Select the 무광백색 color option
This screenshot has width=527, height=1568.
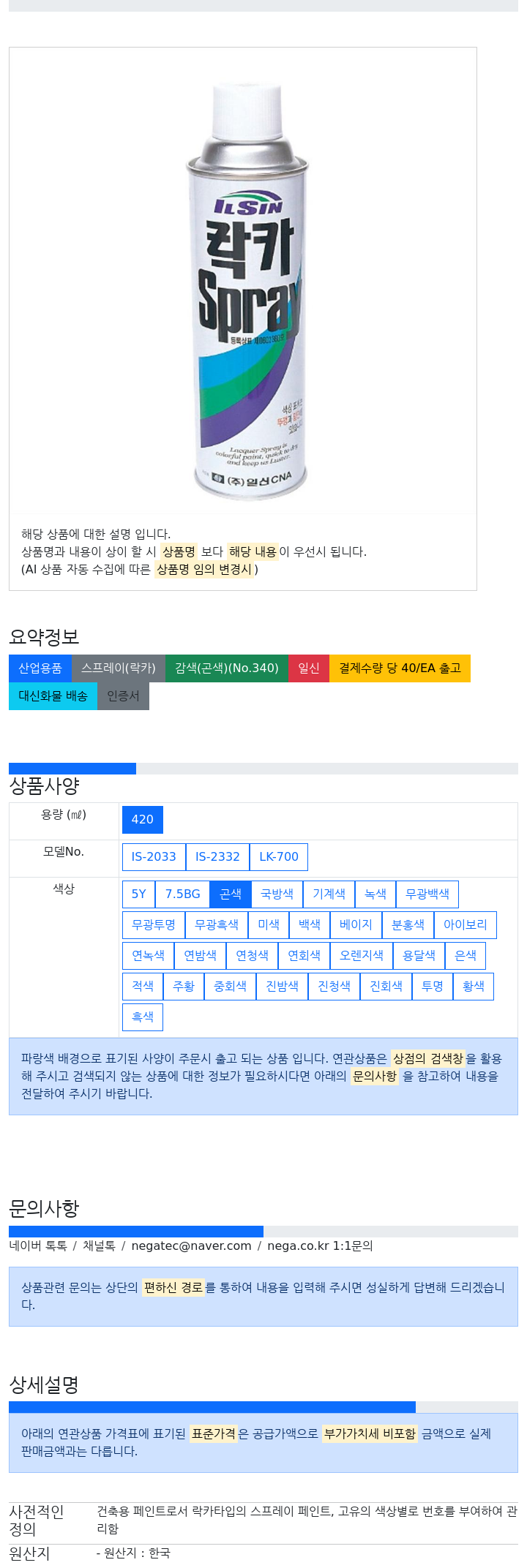click(x=427, y=894)
